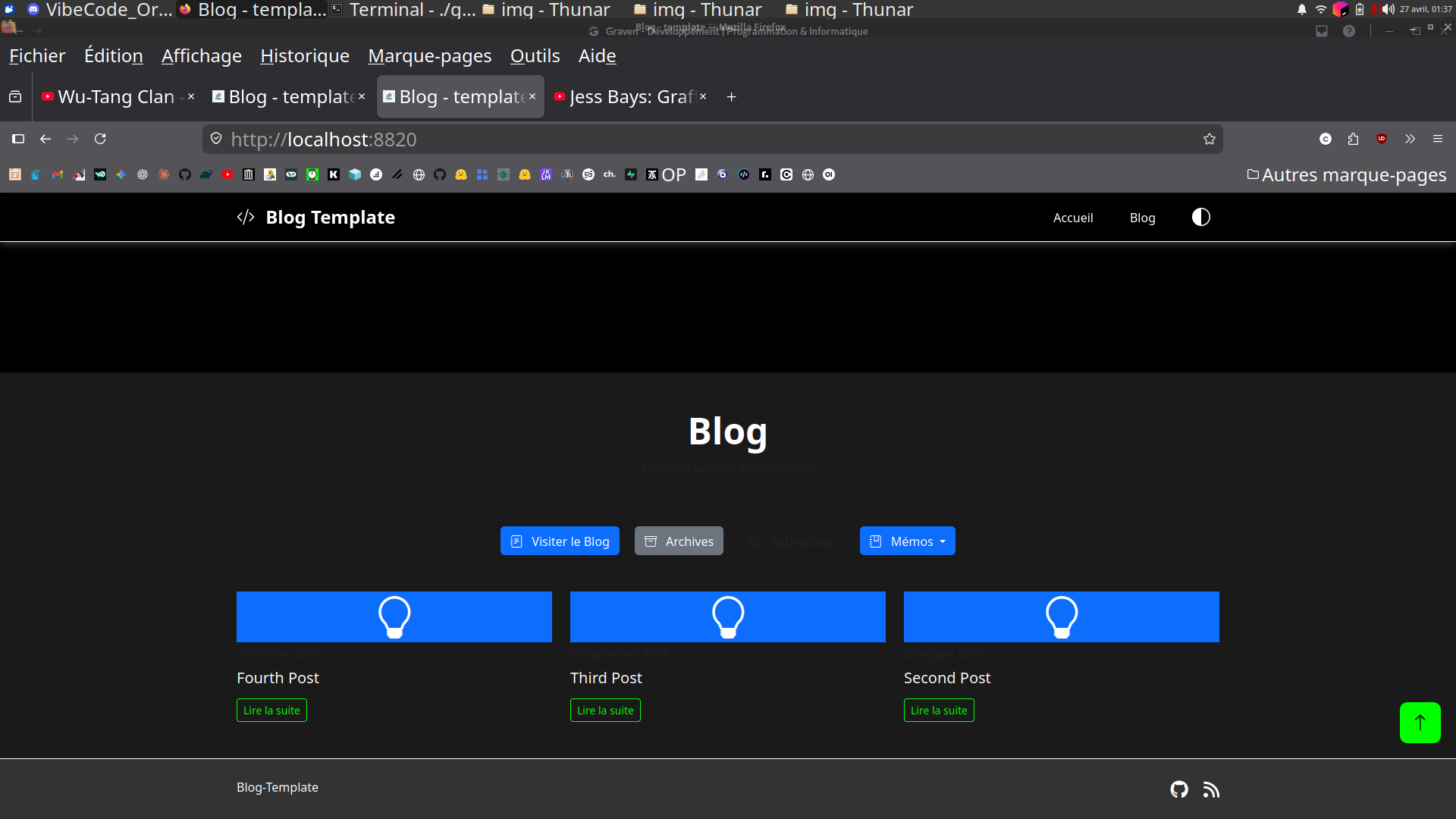Click the localhost:8820 address bar
The width and height of the screenshot is (1456, 819).
682,140
